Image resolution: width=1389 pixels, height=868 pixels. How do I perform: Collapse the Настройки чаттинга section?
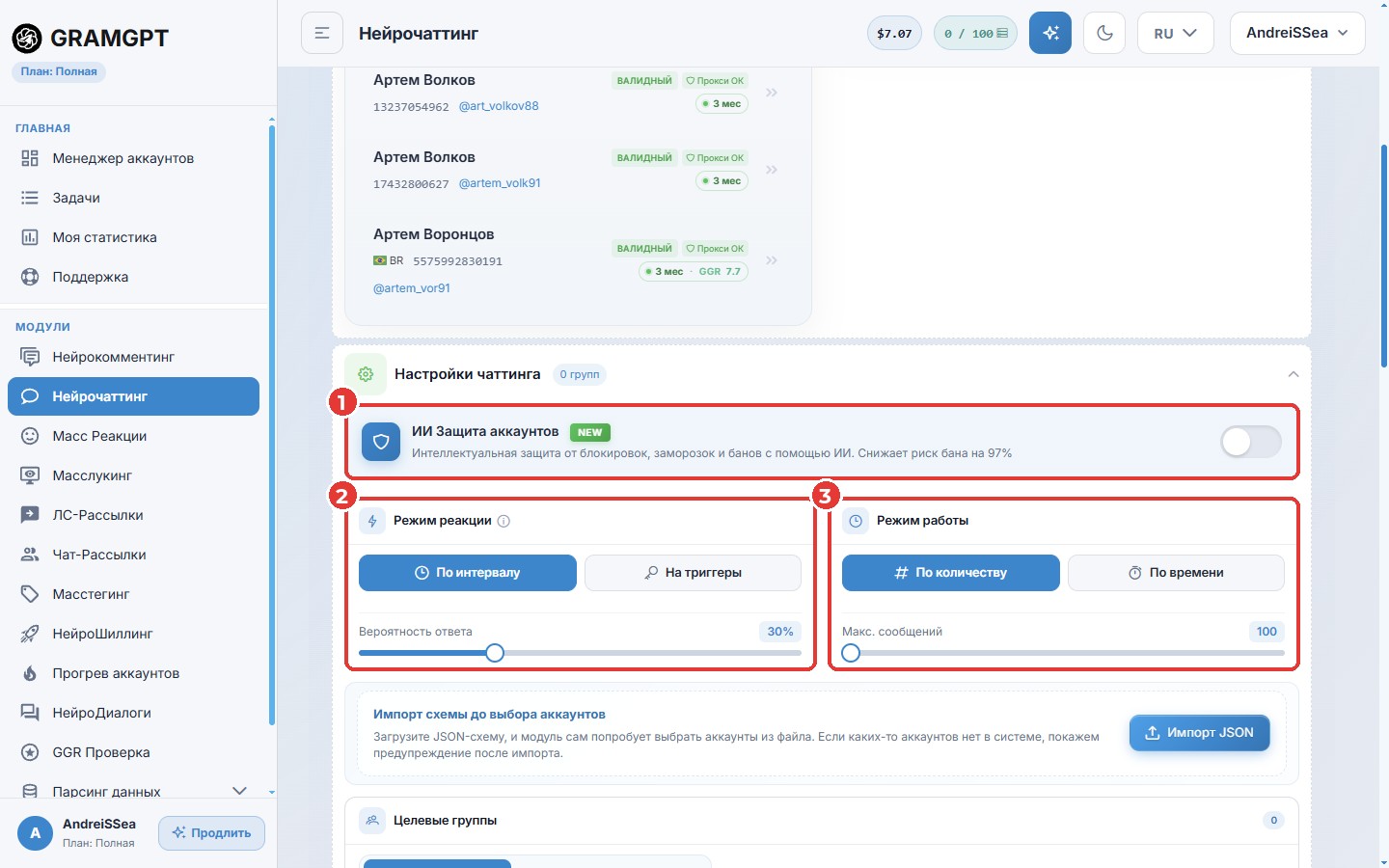coord(1293,374)
